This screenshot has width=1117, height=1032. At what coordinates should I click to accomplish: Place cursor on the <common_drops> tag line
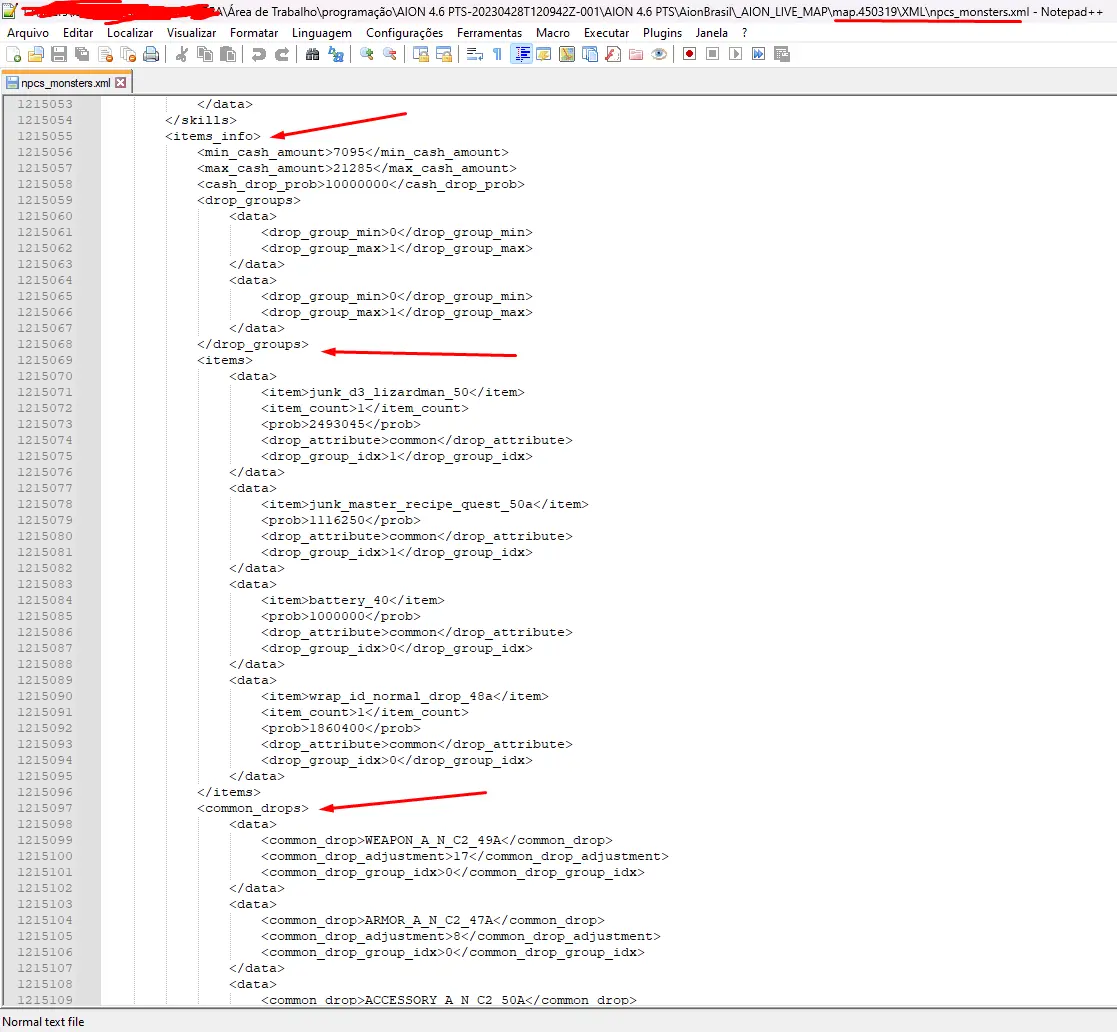(x=253, y=808)
